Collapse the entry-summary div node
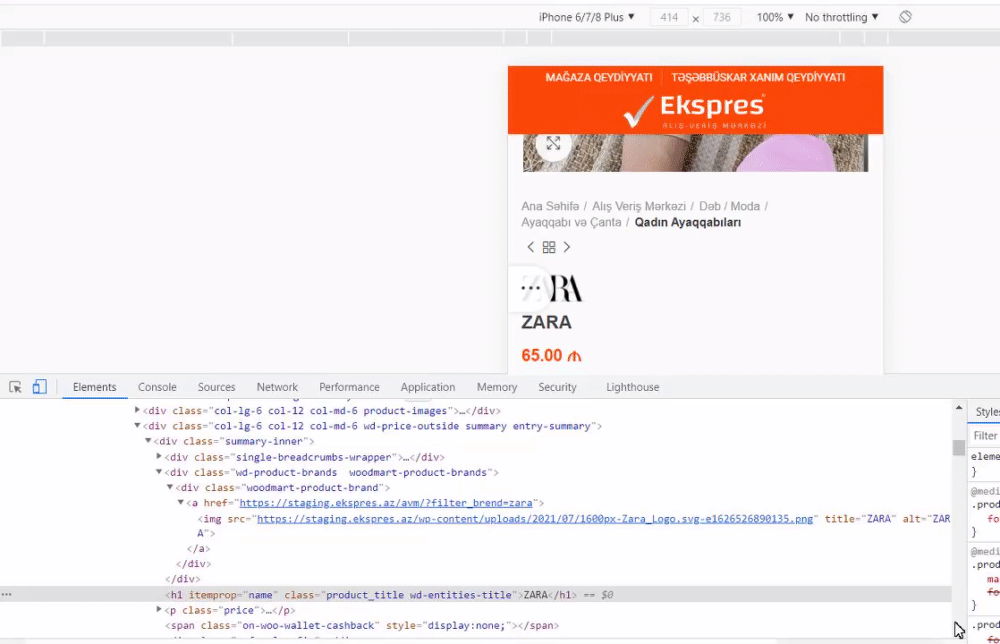Screen dimensions: 1000x644 click(x=137, y=425)
